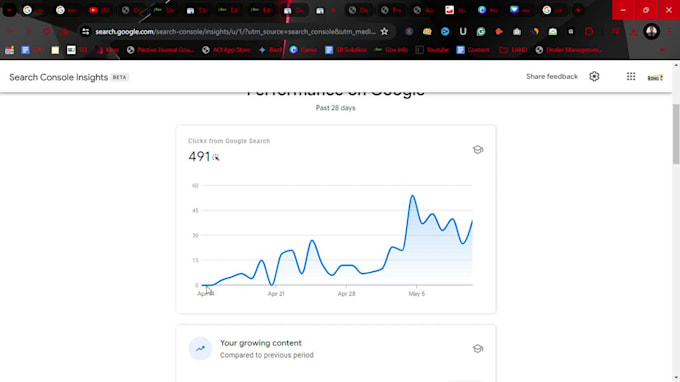Click the U extension icon
The image size is (680, 382).
463,32
